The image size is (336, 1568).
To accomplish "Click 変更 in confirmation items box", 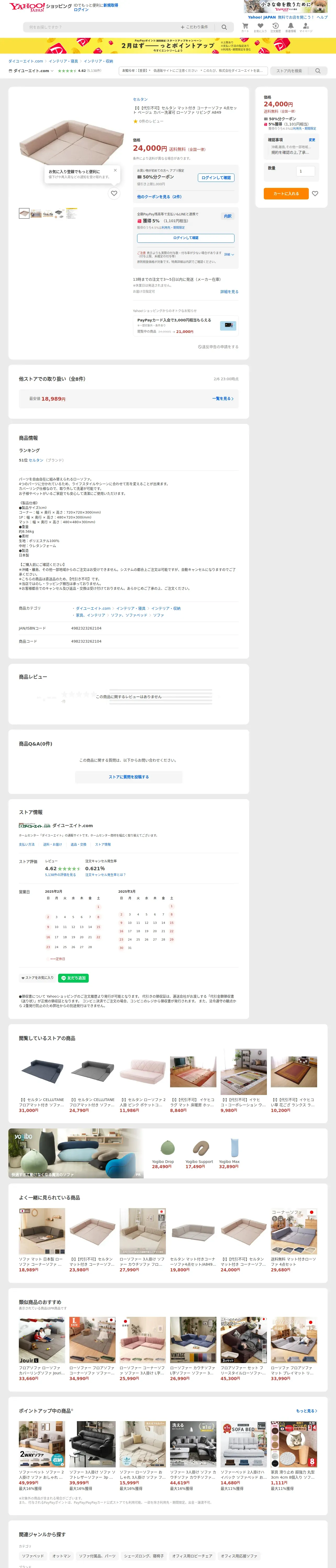I will [312, 140].
